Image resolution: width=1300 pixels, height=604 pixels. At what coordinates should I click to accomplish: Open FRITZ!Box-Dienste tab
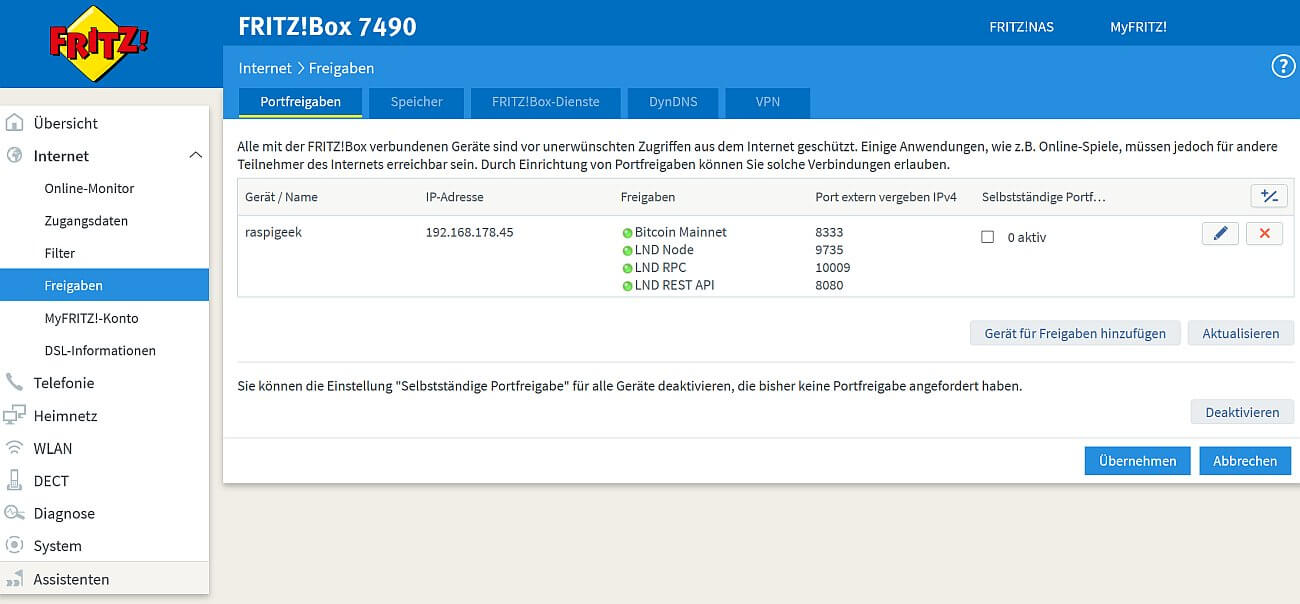pos(546,102)
